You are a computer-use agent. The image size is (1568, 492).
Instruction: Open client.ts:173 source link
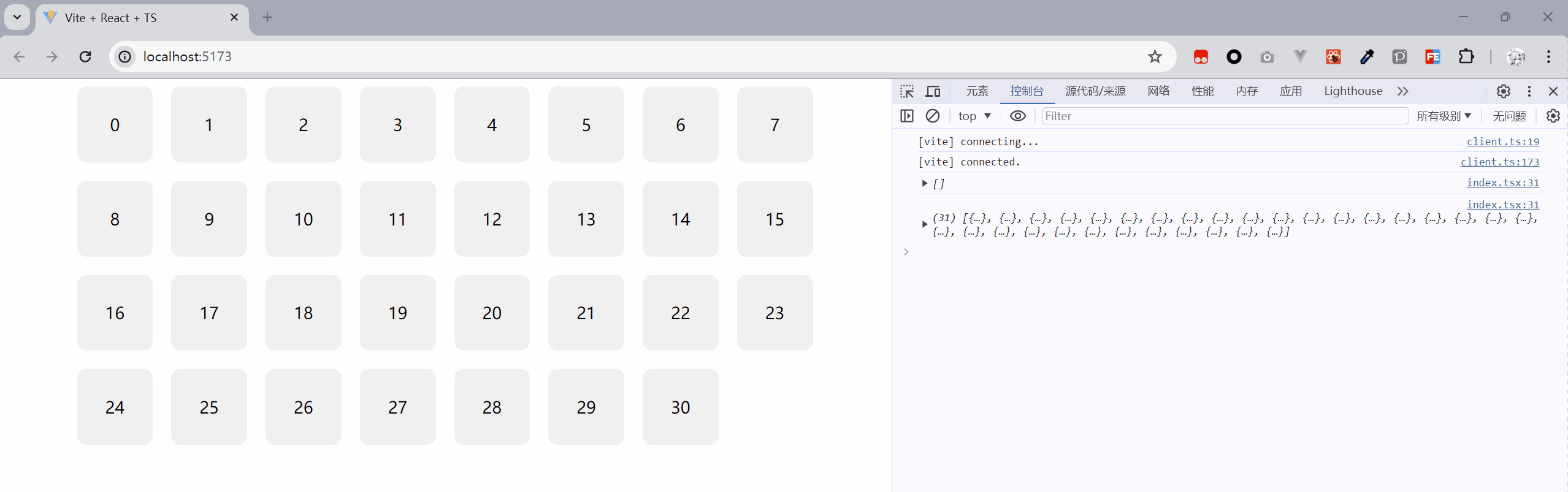click(x=1499, y=162)
